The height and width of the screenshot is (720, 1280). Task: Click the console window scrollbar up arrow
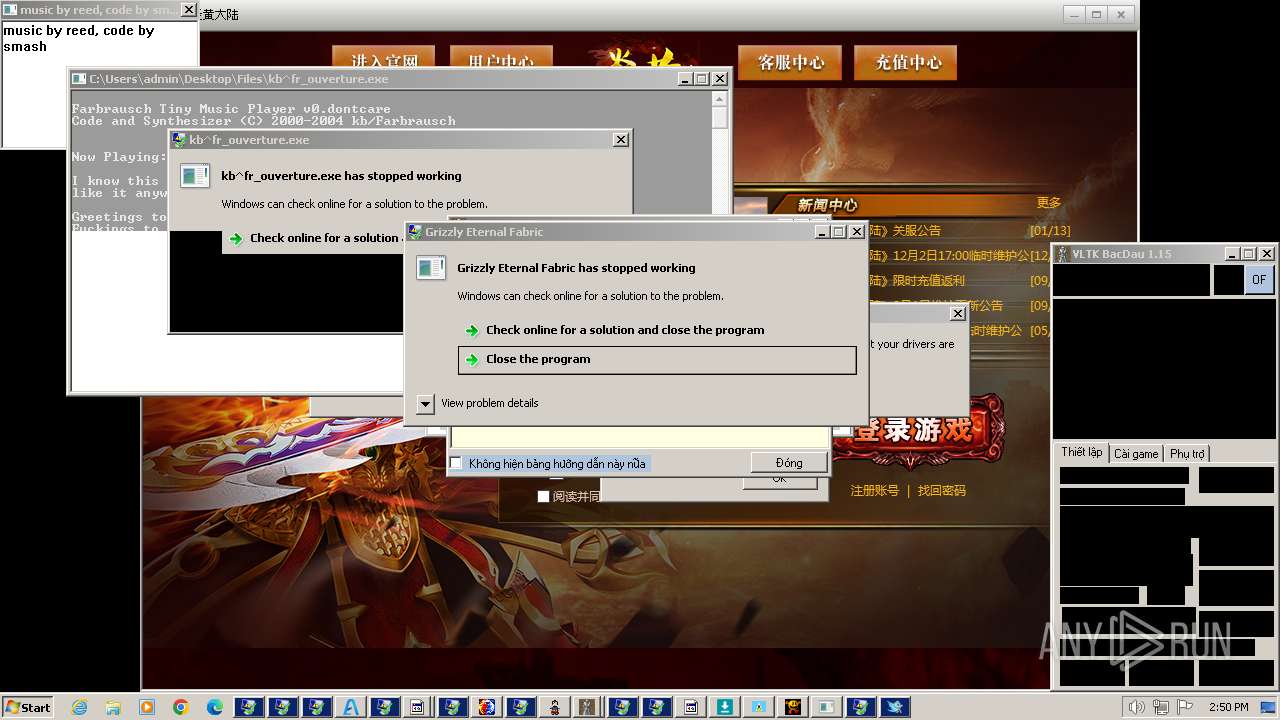tap(719, 98)
